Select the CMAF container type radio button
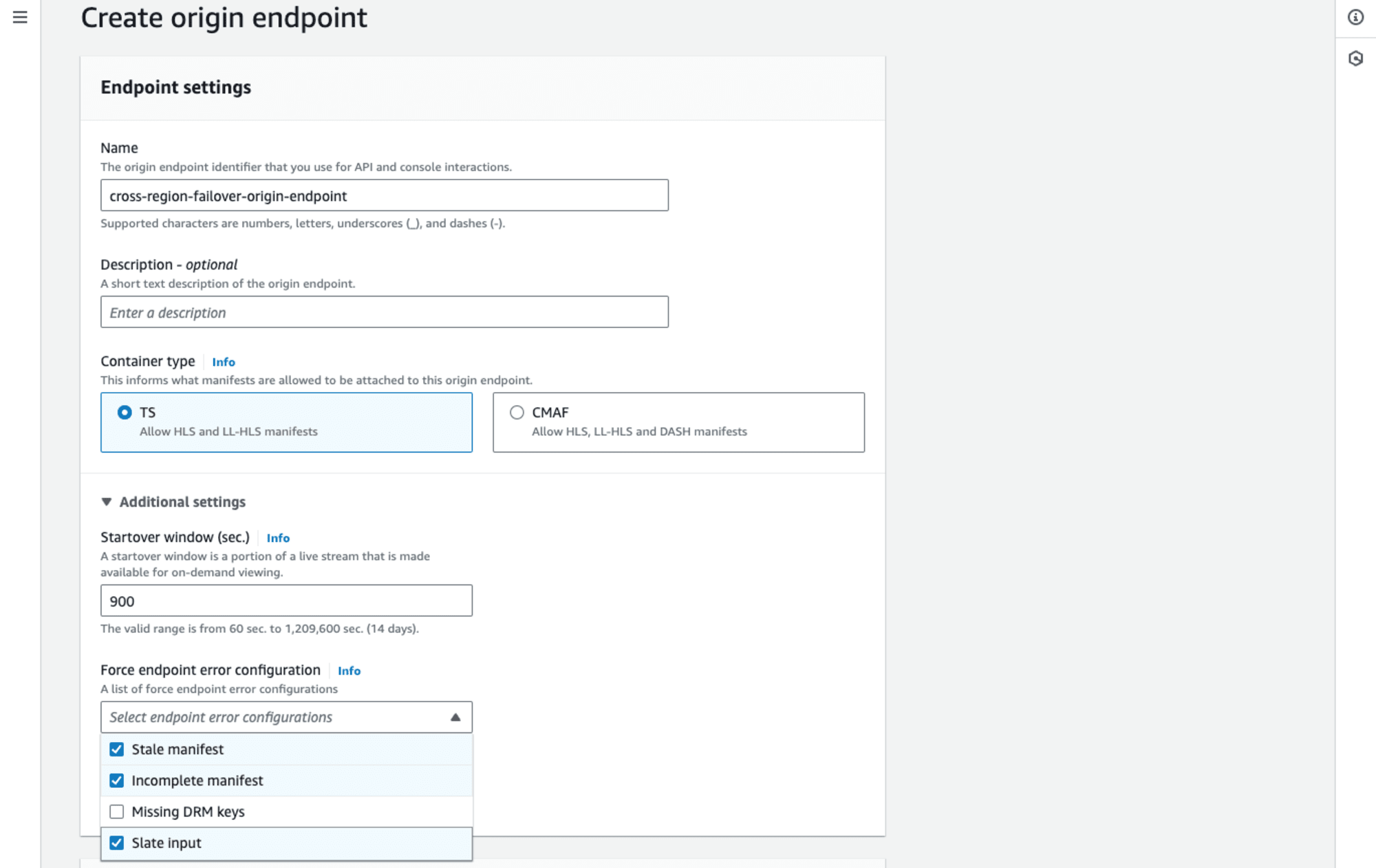The height and width of the screenshot is (868, 1376). click(x=517, y=412)
